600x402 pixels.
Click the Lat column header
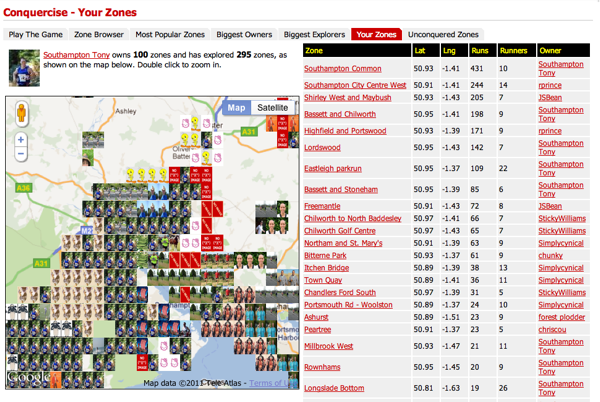click(426, 50)
